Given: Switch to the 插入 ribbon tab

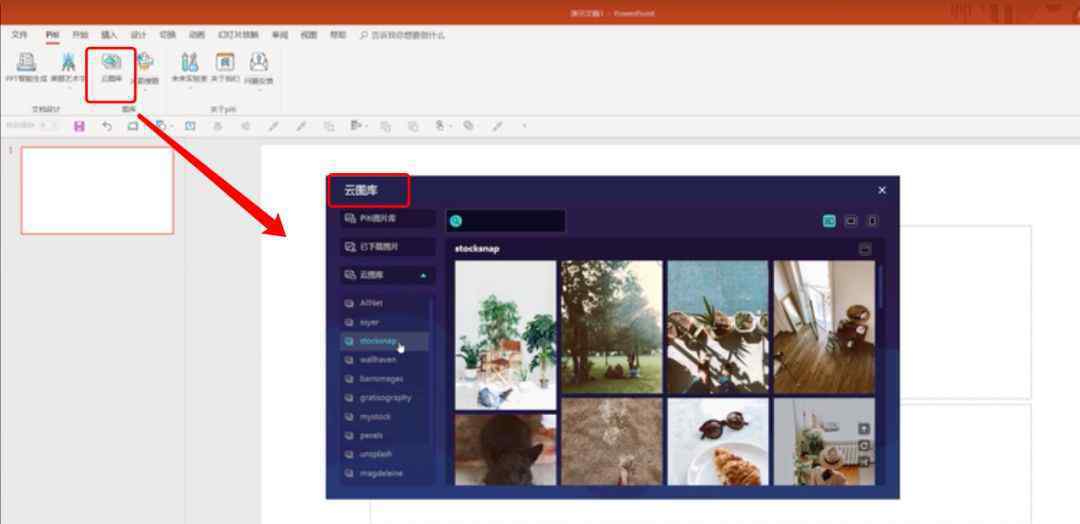Looking at the screenshot, I should coord(109,34).
